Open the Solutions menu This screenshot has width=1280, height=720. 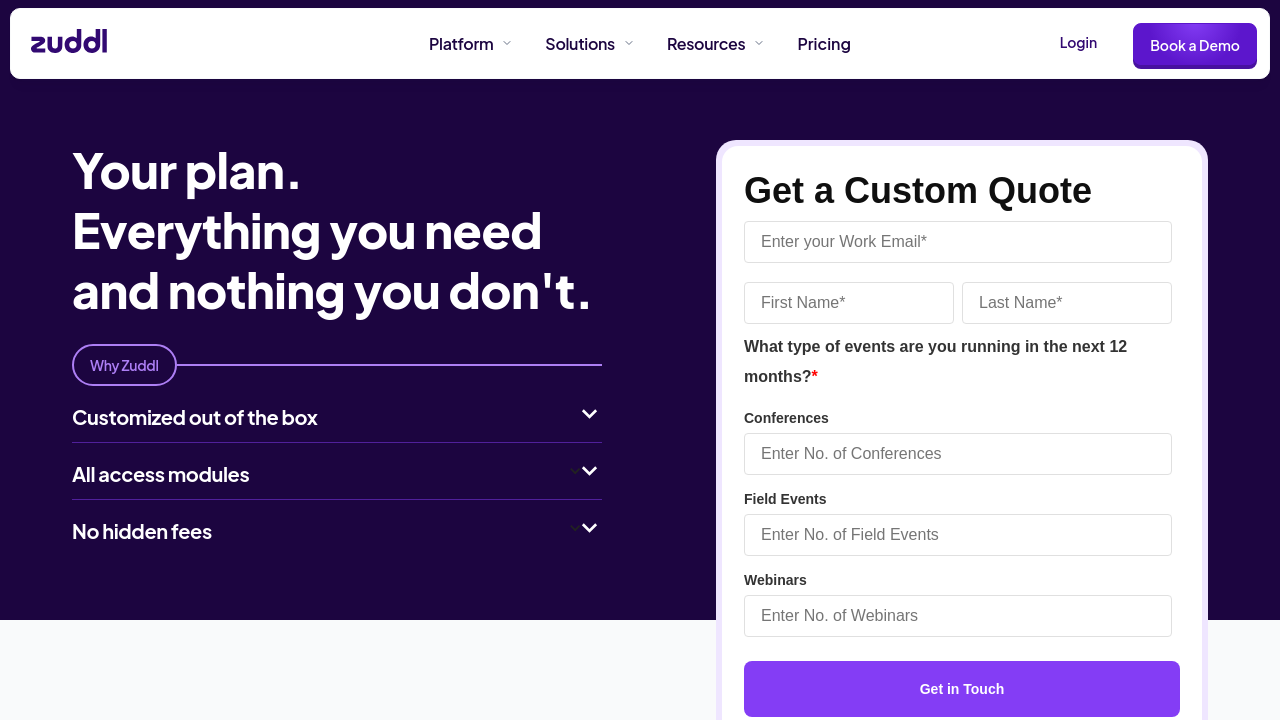point(579,44)
